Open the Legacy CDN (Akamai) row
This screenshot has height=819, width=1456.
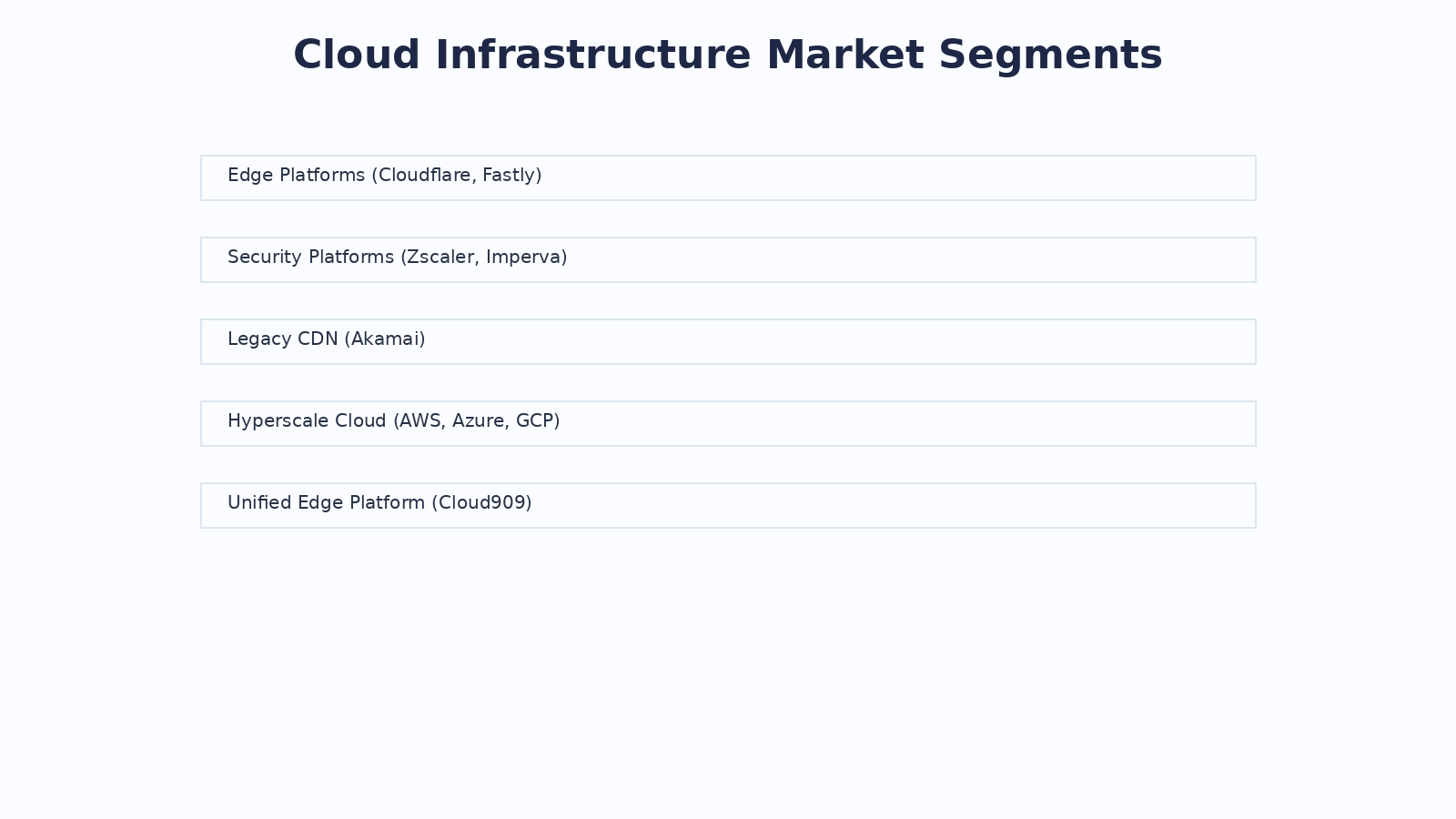[x=728, y=341]
